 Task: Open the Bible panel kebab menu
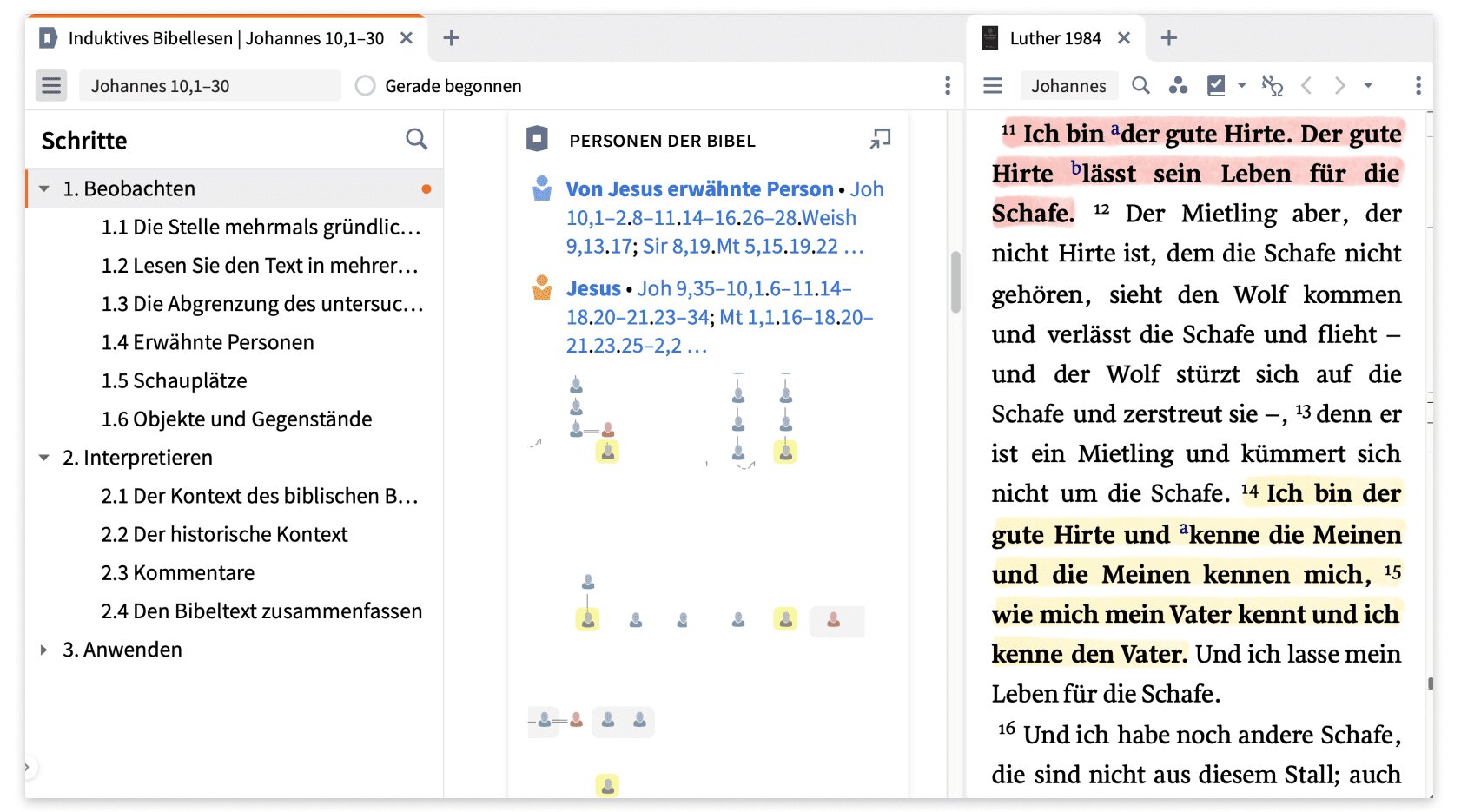pos(1418,85)
